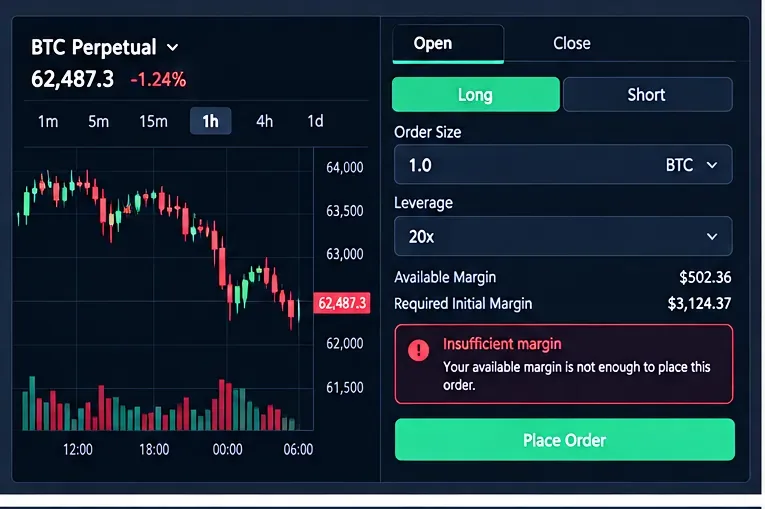Choose the Long position side
Screen dimensions: 765x509
tap(476, 94)
